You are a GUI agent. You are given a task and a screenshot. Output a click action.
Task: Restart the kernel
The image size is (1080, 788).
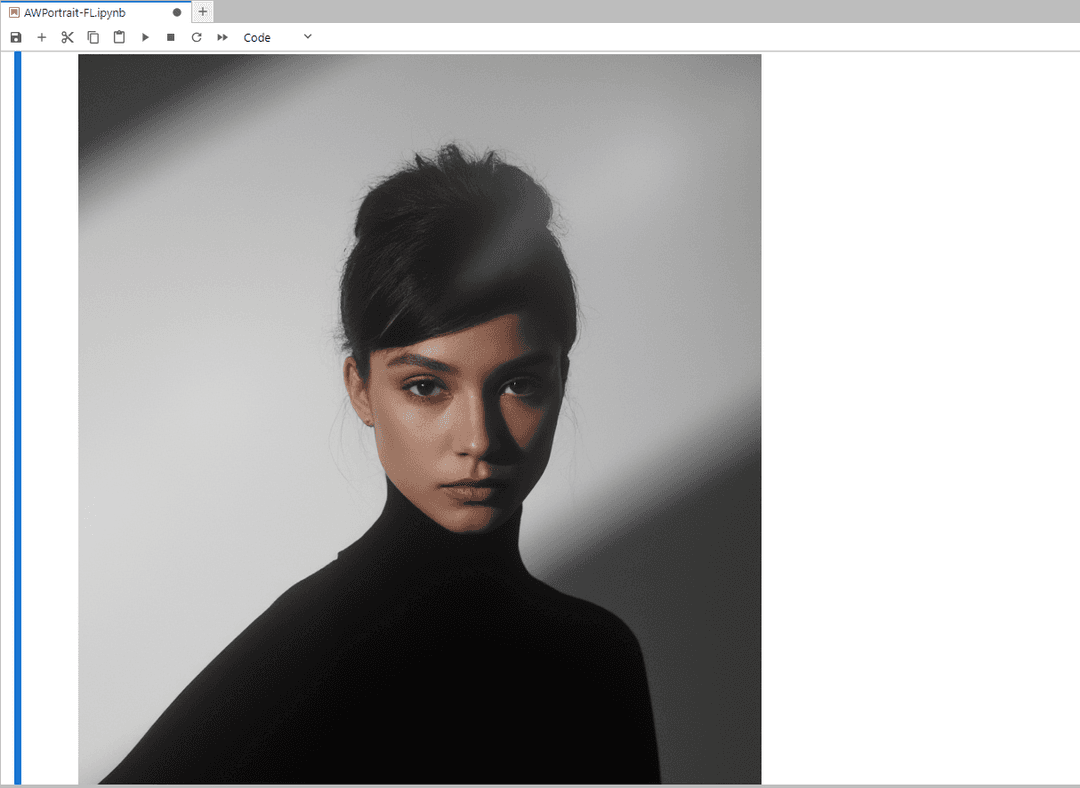tap(196, 37)
